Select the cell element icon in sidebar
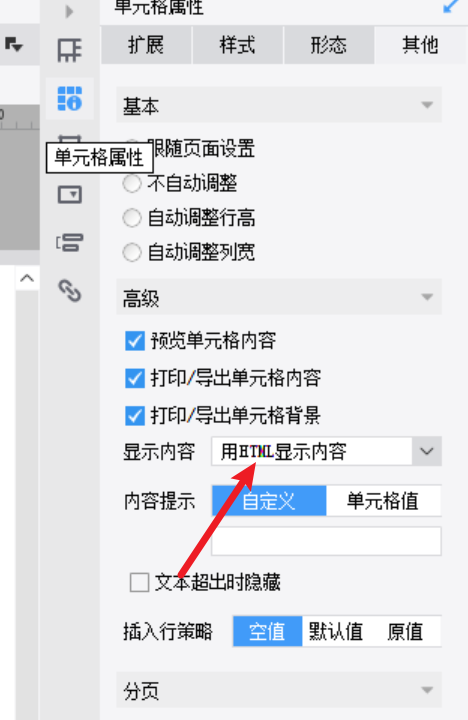Viewport: 468px width, 720px height. (x=69, y=50)
